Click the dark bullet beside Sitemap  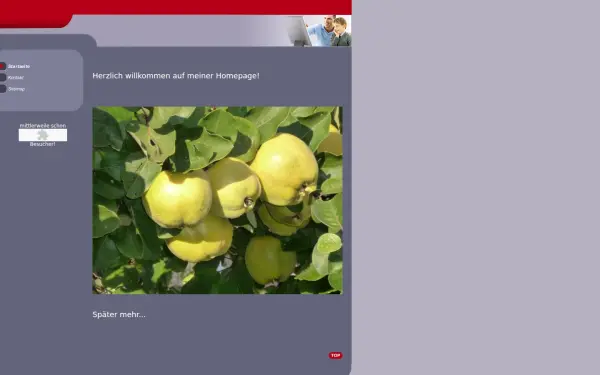pyautogui.click(x=2, y=89)
